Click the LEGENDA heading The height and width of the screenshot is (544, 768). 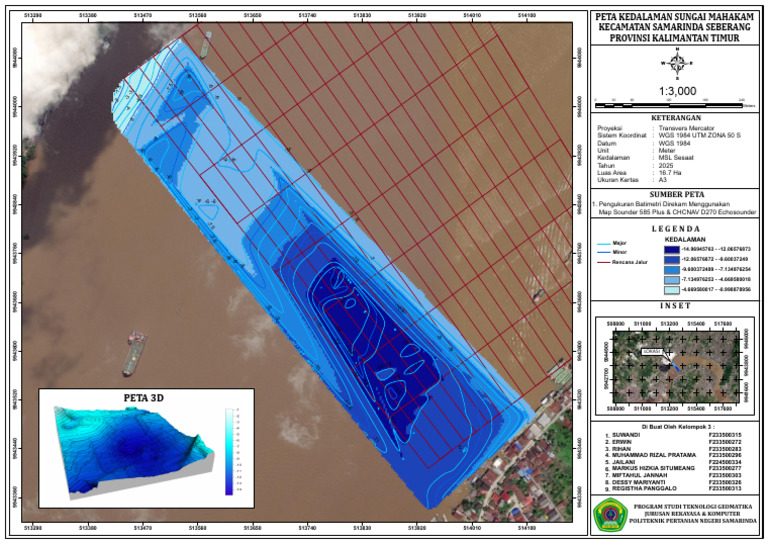pos(676,229)
